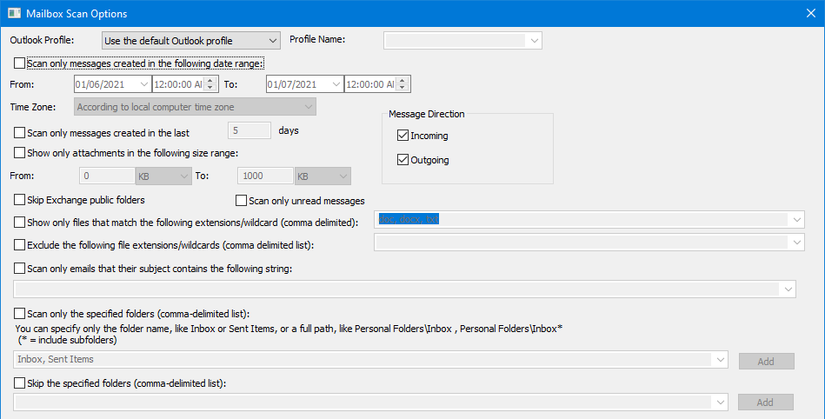The image size is (825, 419).
Task: Uncheck the Outgoing message direction
Action: pos(403,159)
